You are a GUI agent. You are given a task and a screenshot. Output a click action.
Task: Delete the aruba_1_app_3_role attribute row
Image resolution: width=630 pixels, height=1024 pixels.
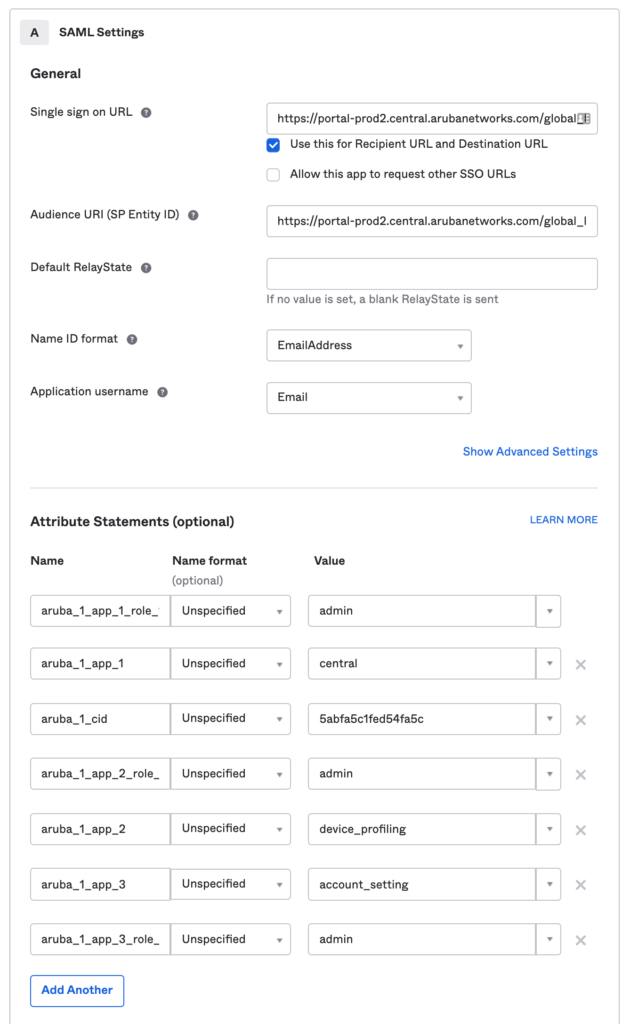pyautogui.click(x=581, y=939)
